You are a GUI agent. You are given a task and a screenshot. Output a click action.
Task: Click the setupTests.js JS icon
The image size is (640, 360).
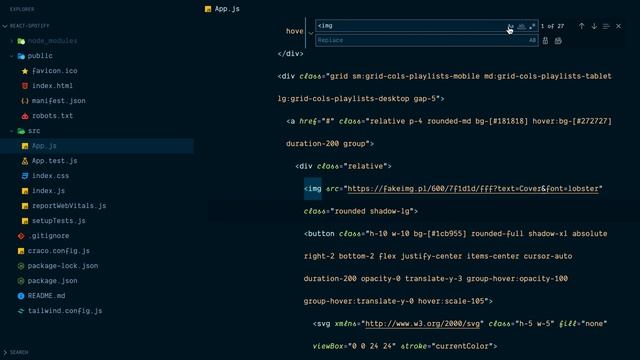(25, 221)
